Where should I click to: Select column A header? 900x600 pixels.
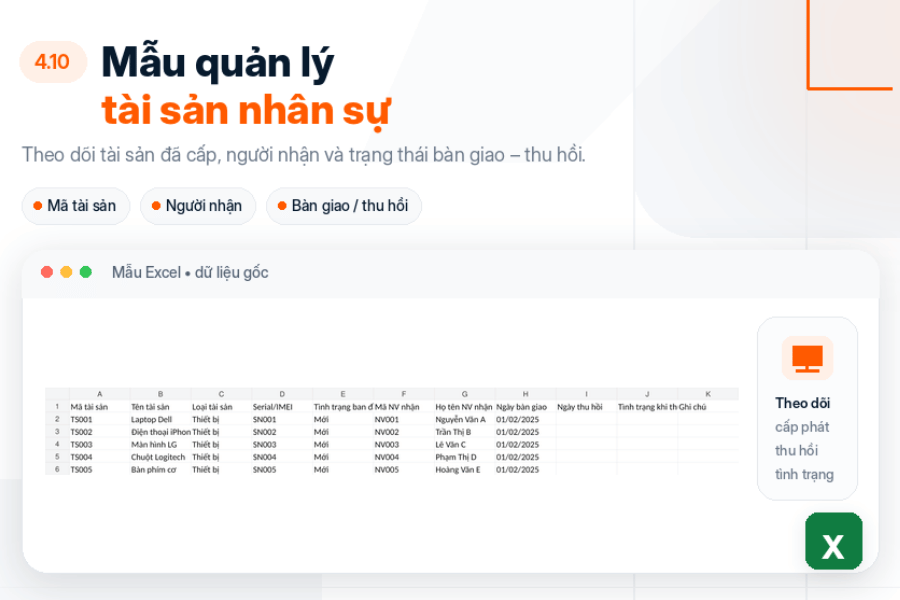point(99,394)
